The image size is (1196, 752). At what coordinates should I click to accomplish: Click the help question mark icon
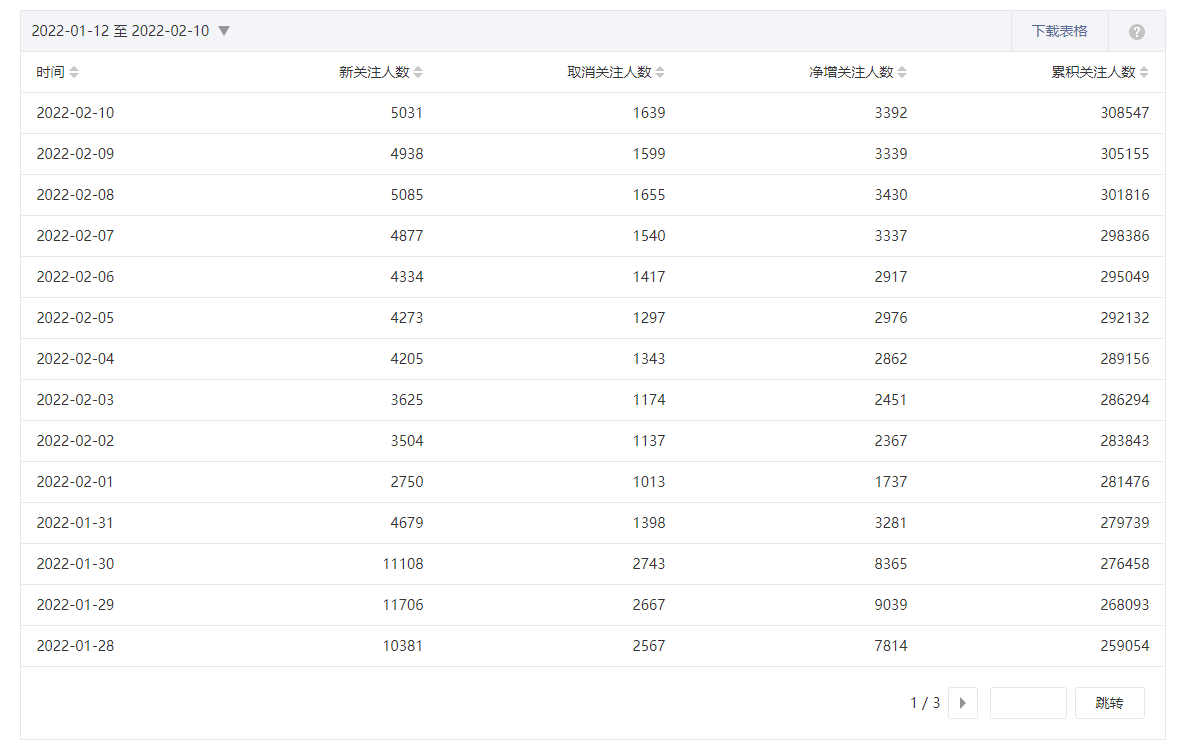pos(1136,32)
